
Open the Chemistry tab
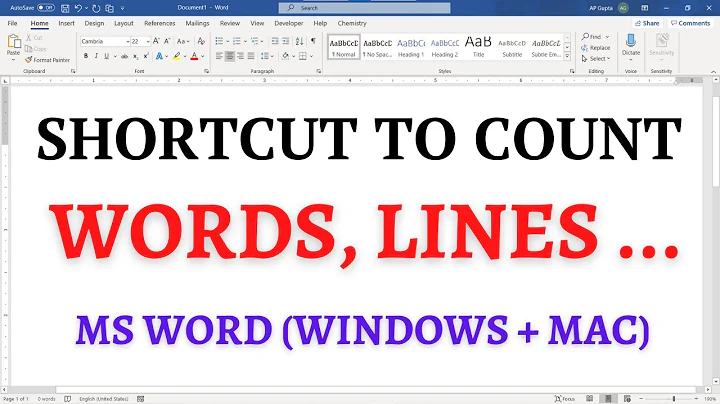pyautogui.click(x=352, y=23)
